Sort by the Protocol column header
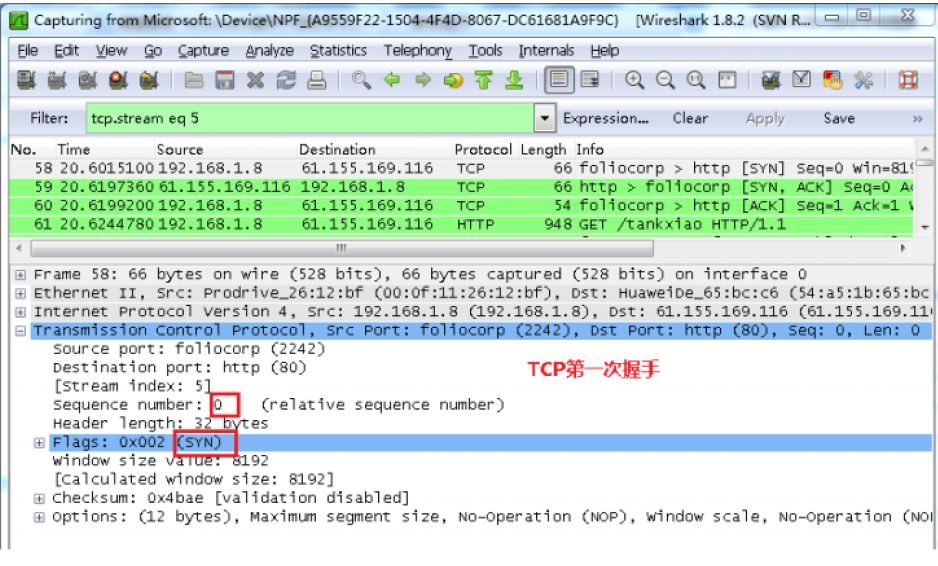938x566 pixels. (483, 150)
